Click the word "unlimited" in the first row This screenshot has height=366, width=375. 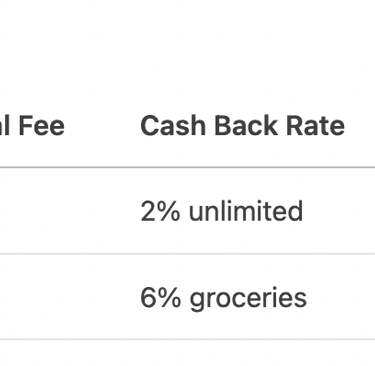coord(246,211)
